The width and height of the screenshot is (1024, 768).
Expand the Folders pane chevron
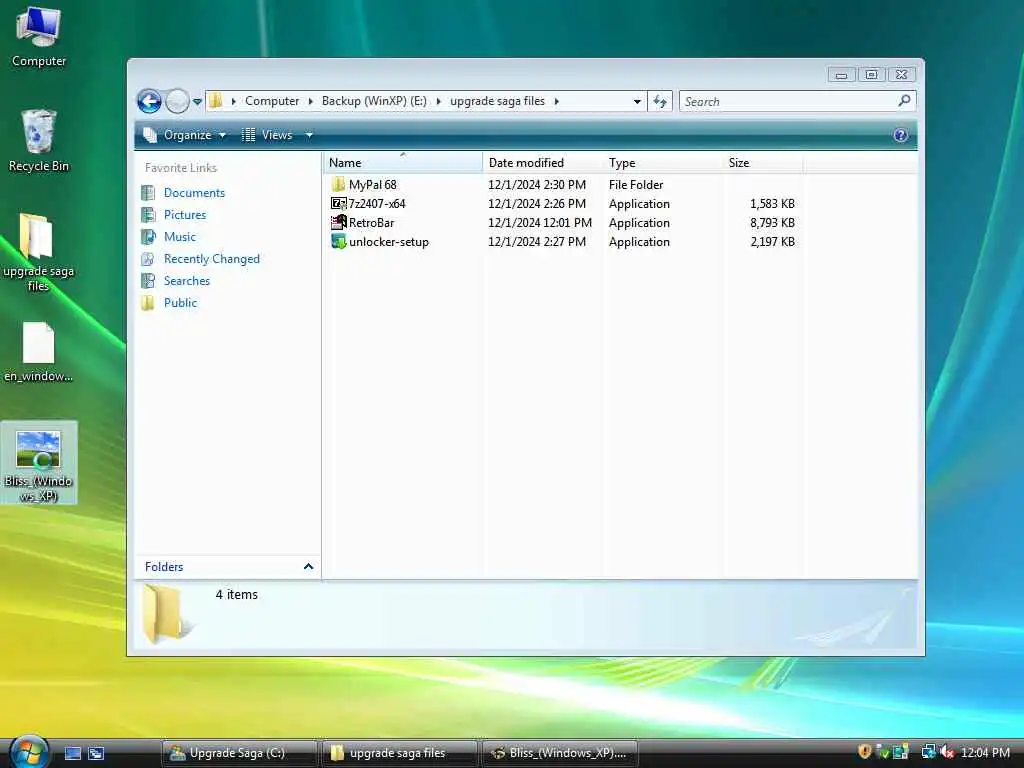click(x=308, y=566)
